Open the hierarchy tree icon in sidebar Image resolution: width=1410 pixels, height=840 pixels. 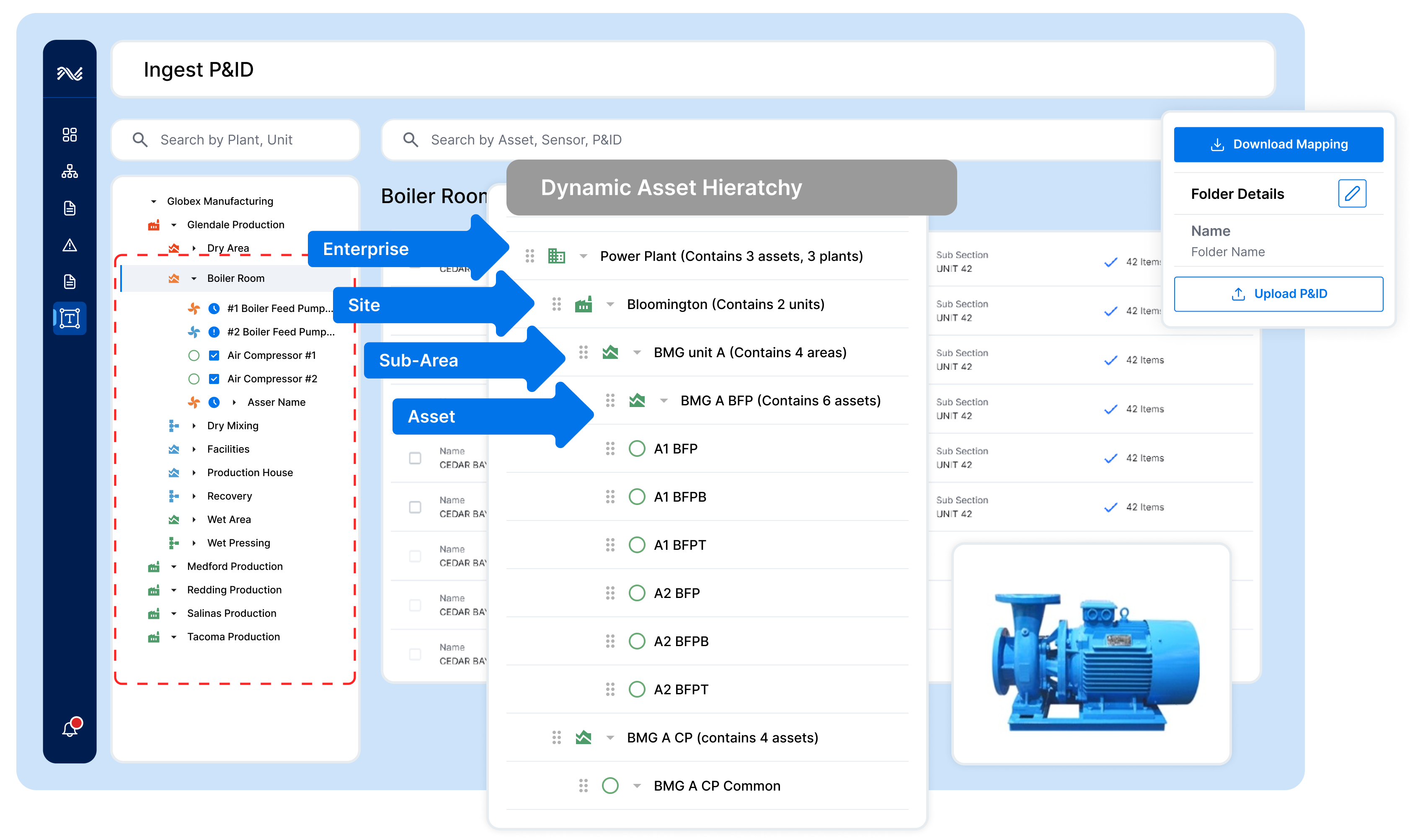click(x=70, y=172)
